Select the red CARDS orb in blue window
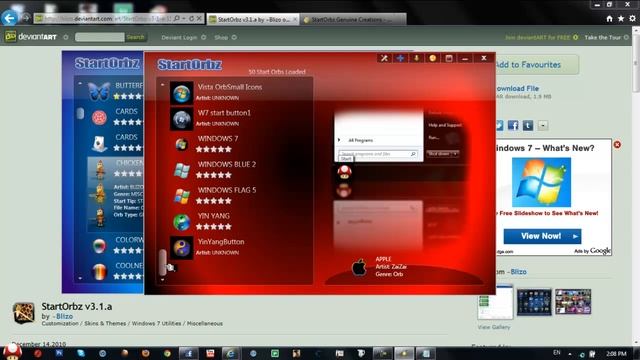This screenshot has height=360, width=640. [x=99, y=117]
